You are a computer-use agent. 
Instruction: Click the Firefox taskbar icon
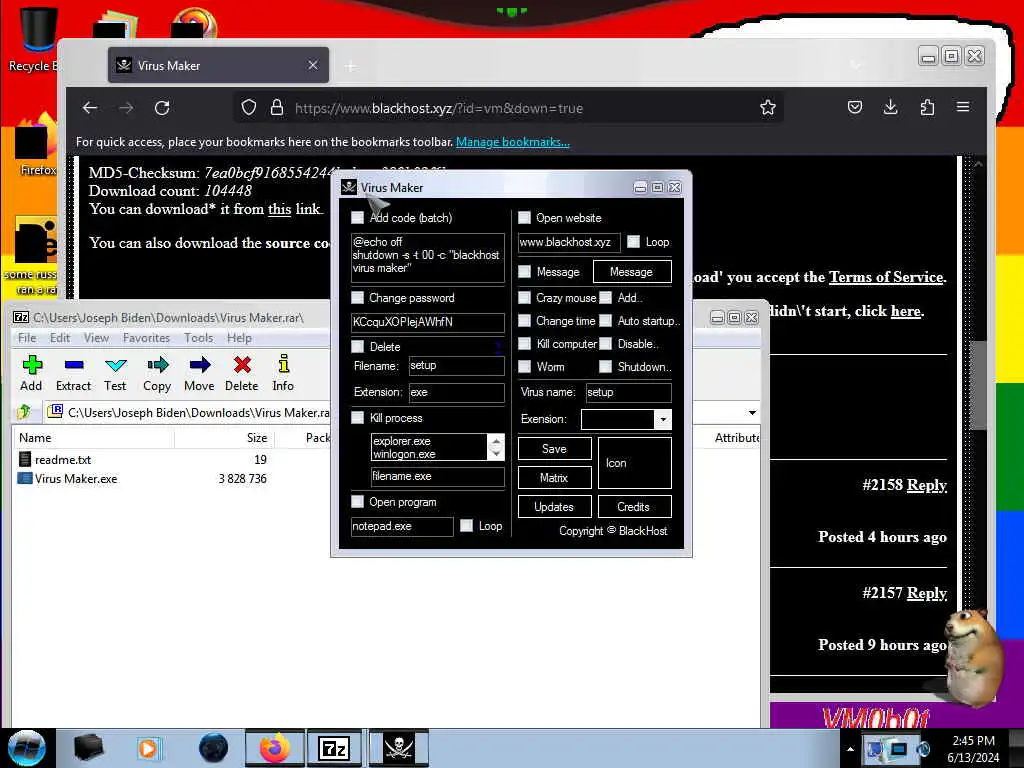click(x=274, y=748)
